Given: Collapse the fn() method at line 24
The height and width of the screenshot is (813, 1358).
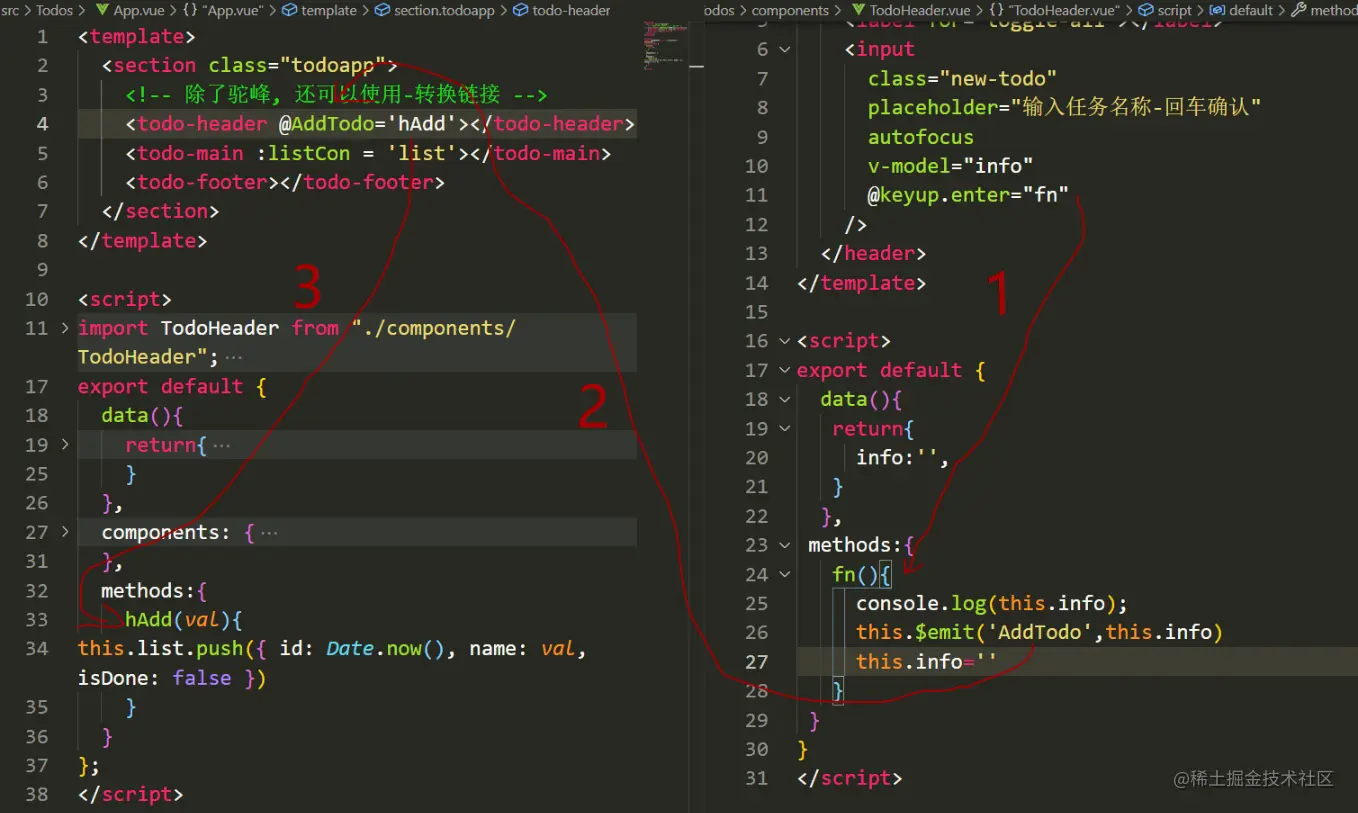Looking at the screenshot, I should click(x=785, y=574).
